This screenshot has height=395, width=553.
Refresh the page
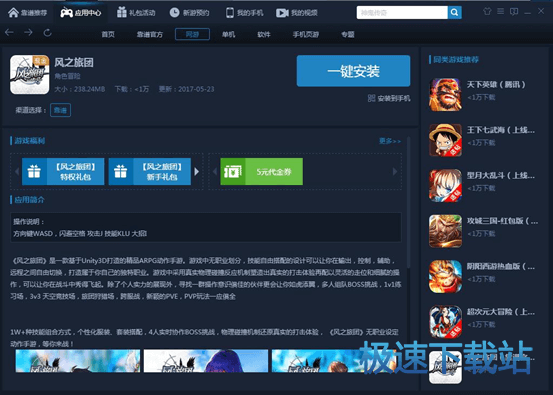pyautogui.click(x=47, y=32)
